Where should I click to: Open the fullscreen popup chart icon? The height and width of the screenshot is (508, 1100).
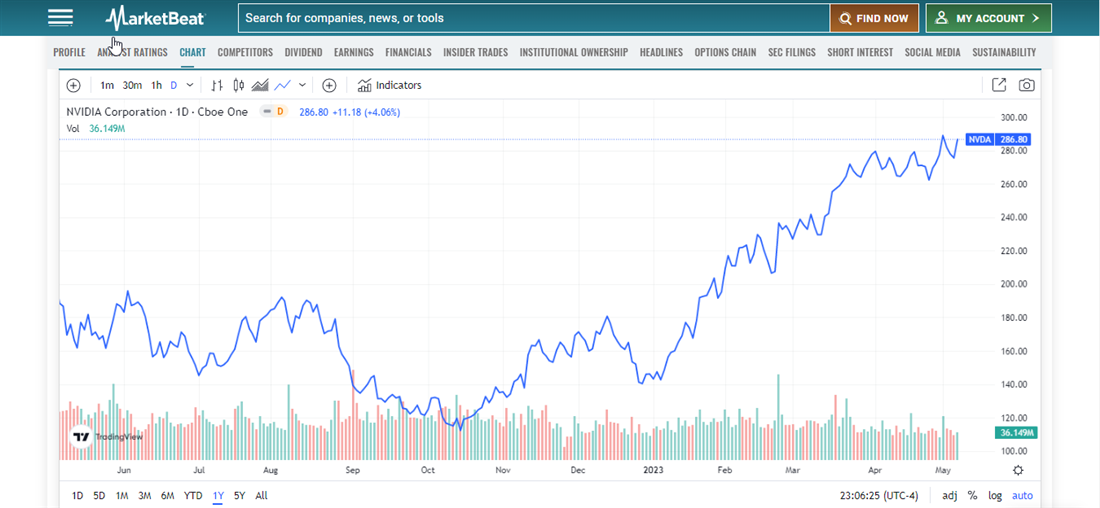tap(999, 85)
